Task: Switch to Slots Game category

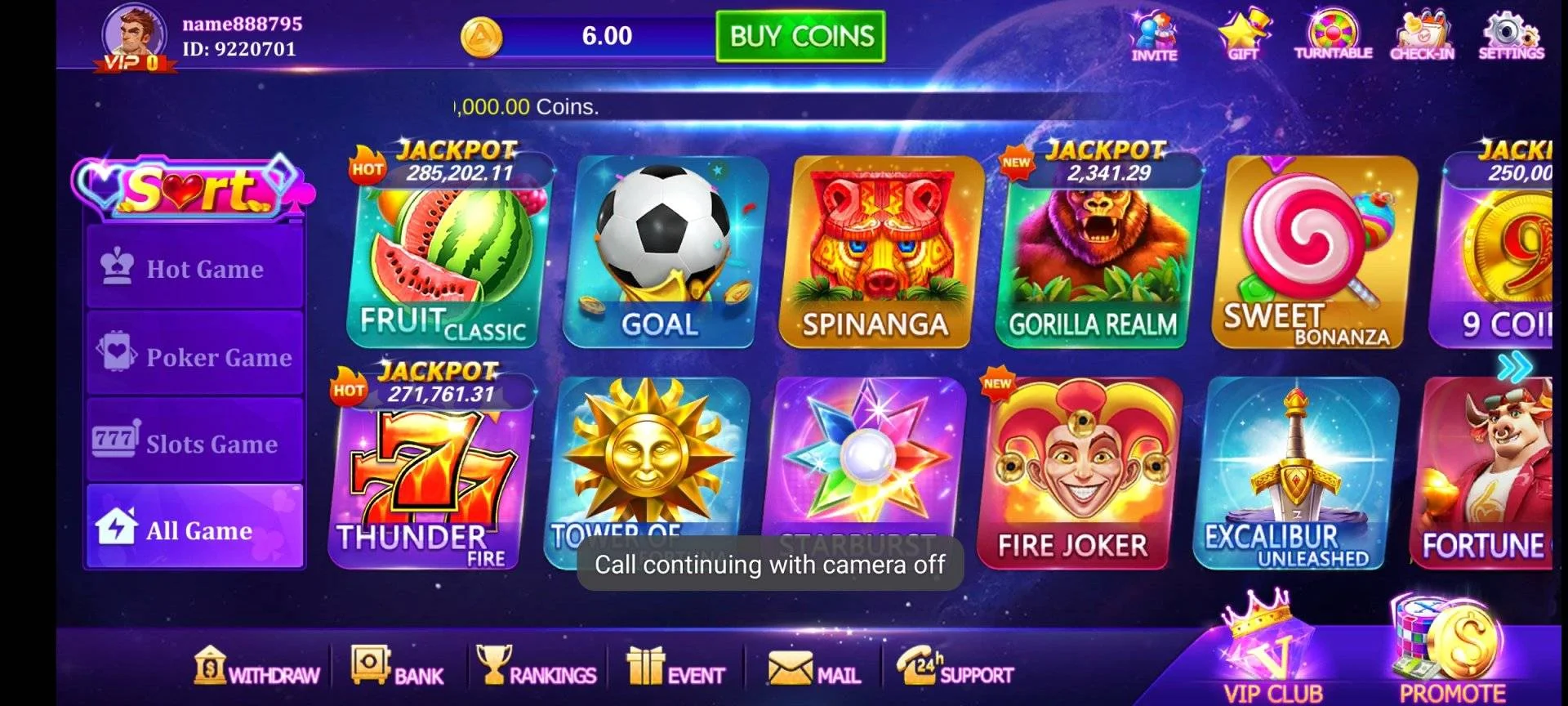Action: (195, 441)
